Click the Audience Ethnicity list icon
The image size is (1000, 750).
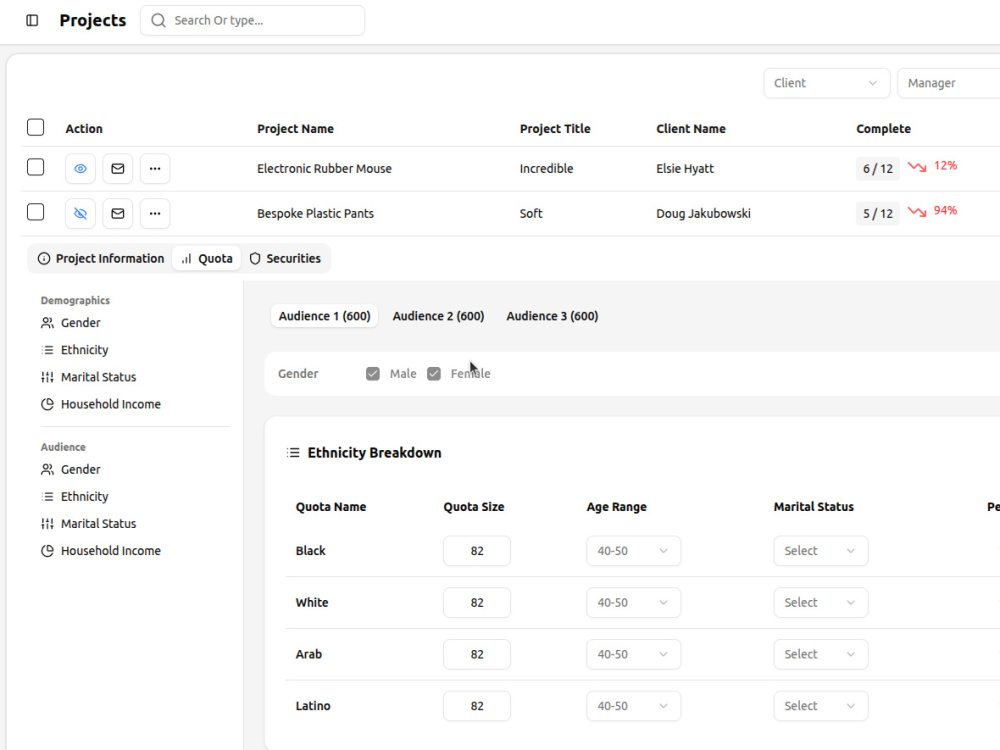coord(47,497)
